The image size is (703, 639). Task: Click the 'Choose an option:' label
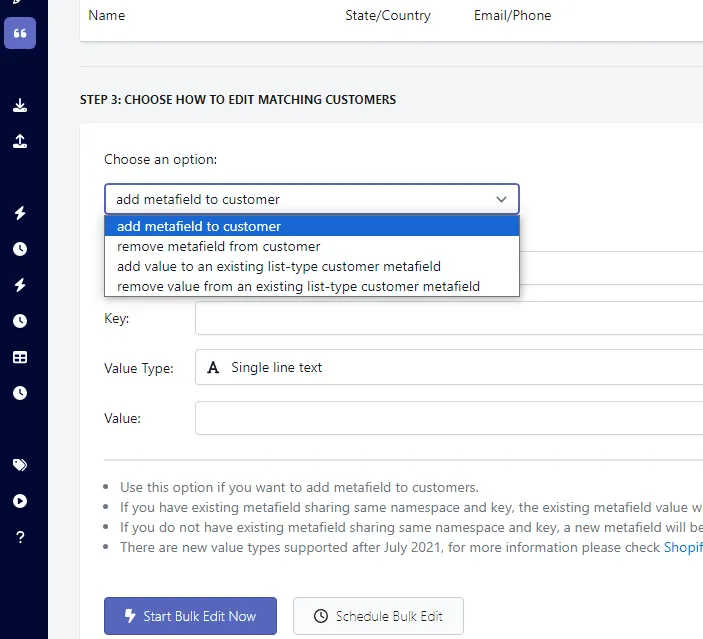coord(161,160)
